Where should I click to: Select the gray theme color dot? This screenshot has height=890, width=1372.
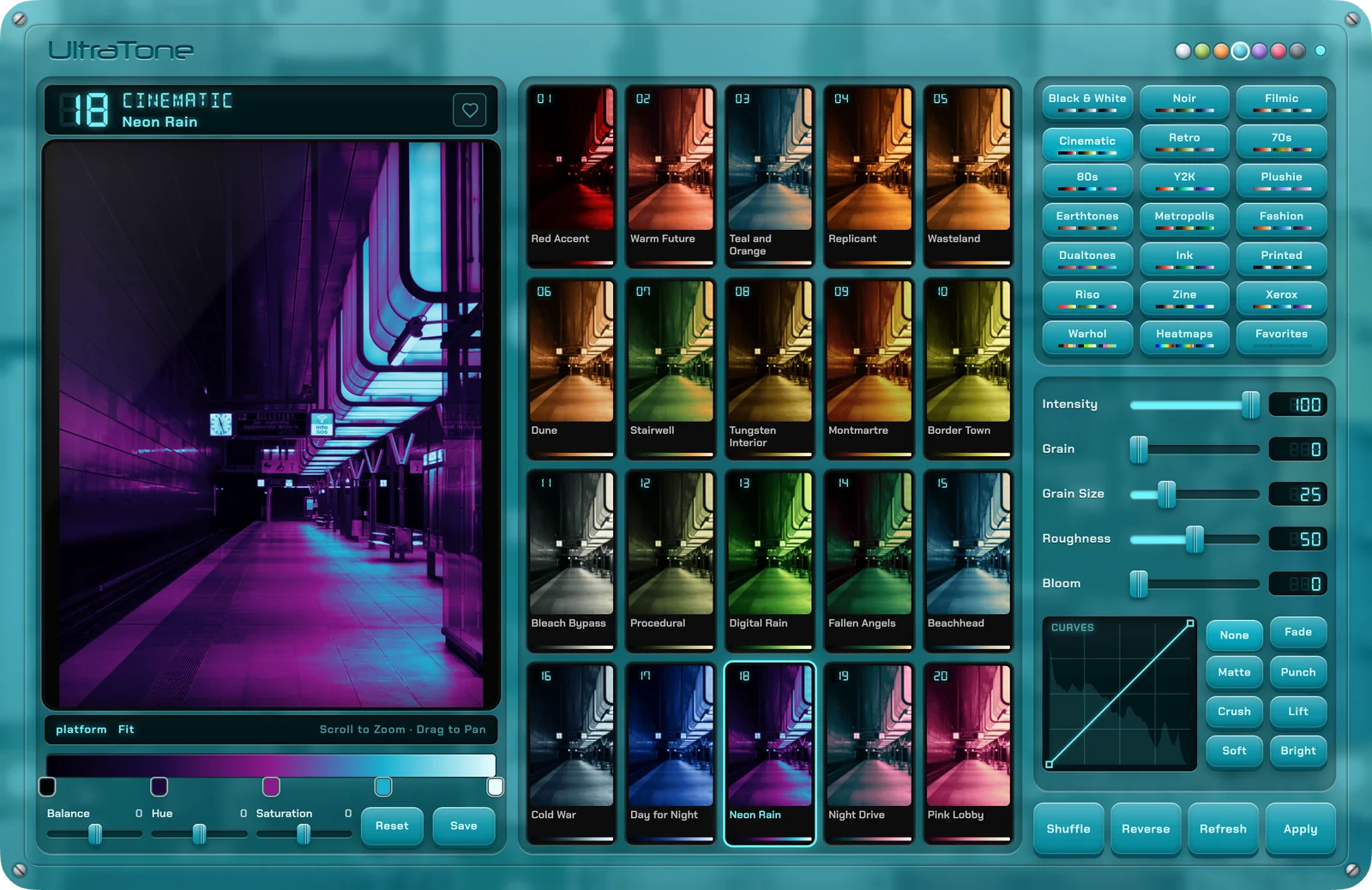coord(1297,51)
